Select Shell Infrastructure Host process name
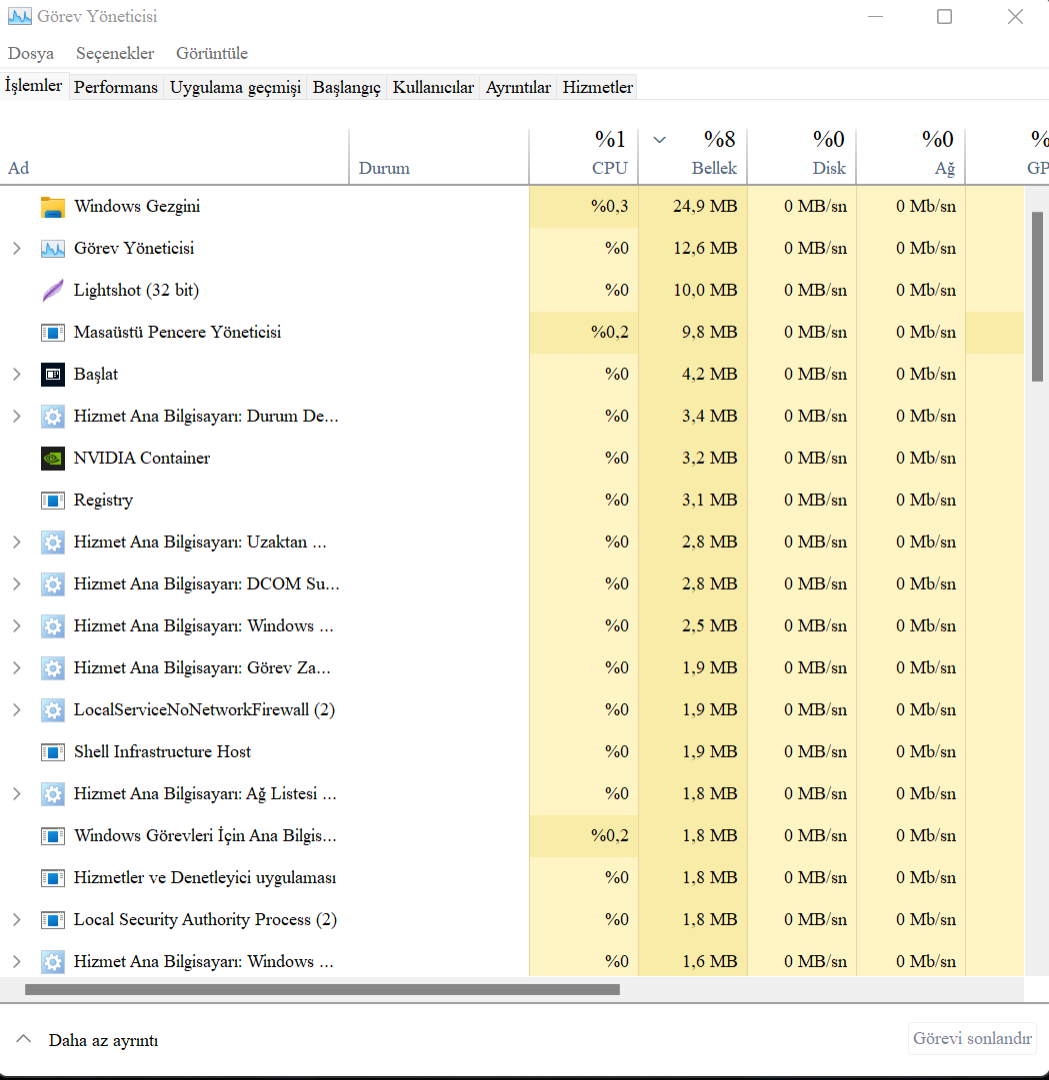The width and height of the screenshot is (1049, 1080). coord(163,751)
